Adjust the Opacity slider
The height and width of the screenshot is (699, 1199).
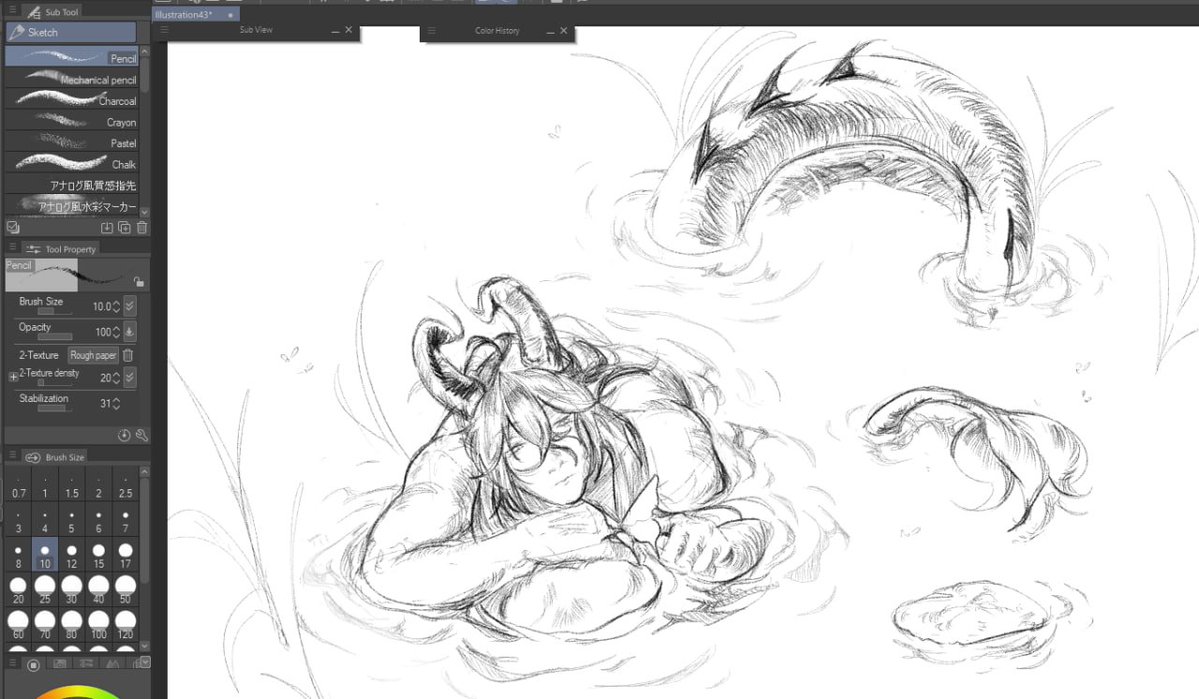tap(54, 336)
